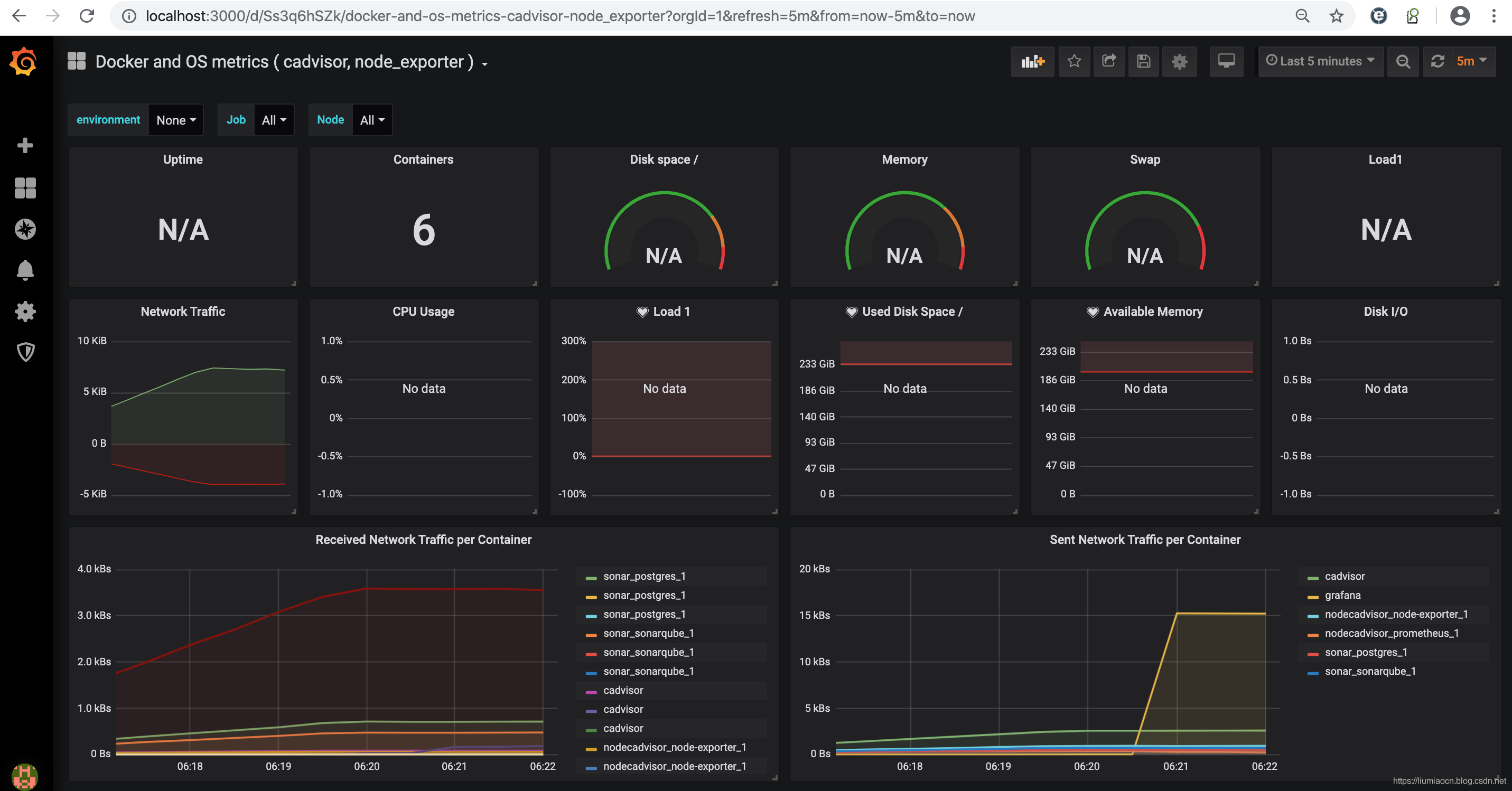Expand the dashboard title dropdown
Viewport: 1512px width, 791px height.
click(x=485, y=64)
